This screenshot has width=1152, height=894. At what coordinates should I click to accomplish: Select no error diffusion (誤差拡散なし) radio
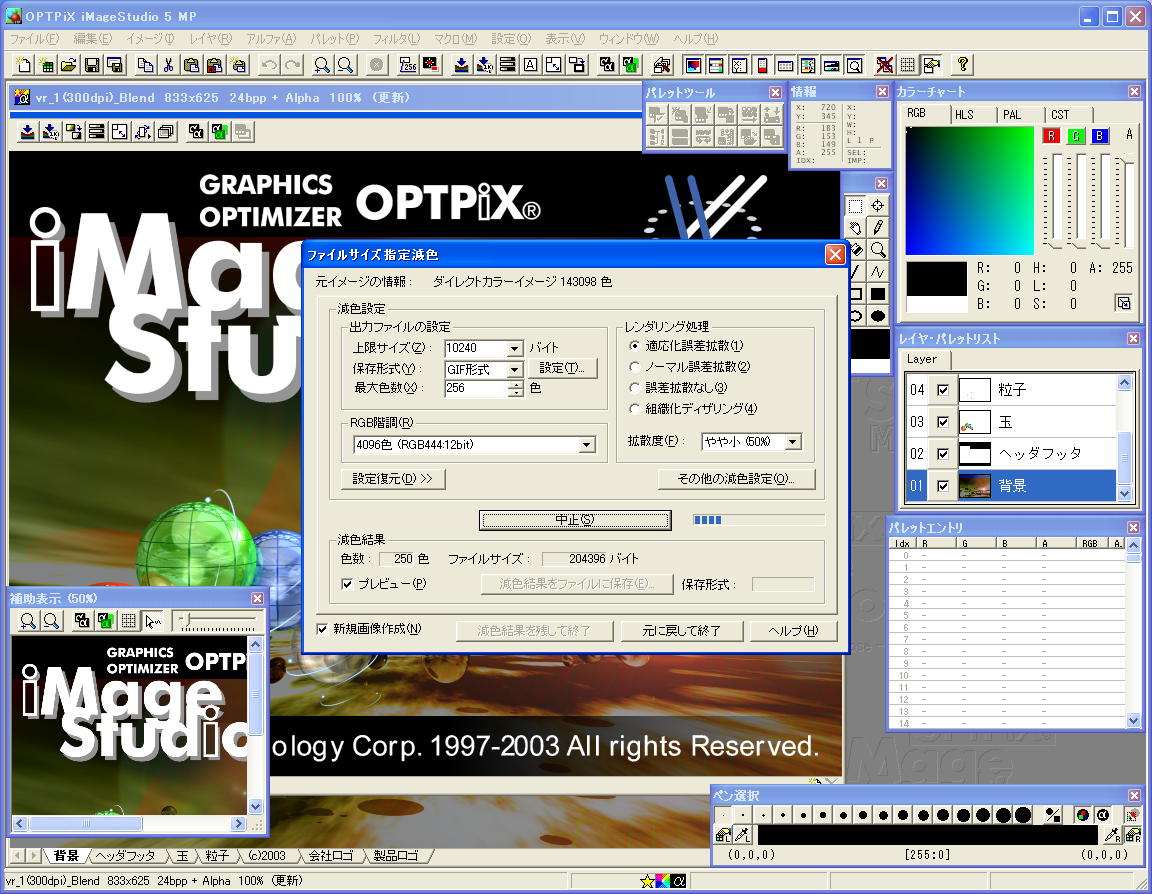(x=635, y=387)
